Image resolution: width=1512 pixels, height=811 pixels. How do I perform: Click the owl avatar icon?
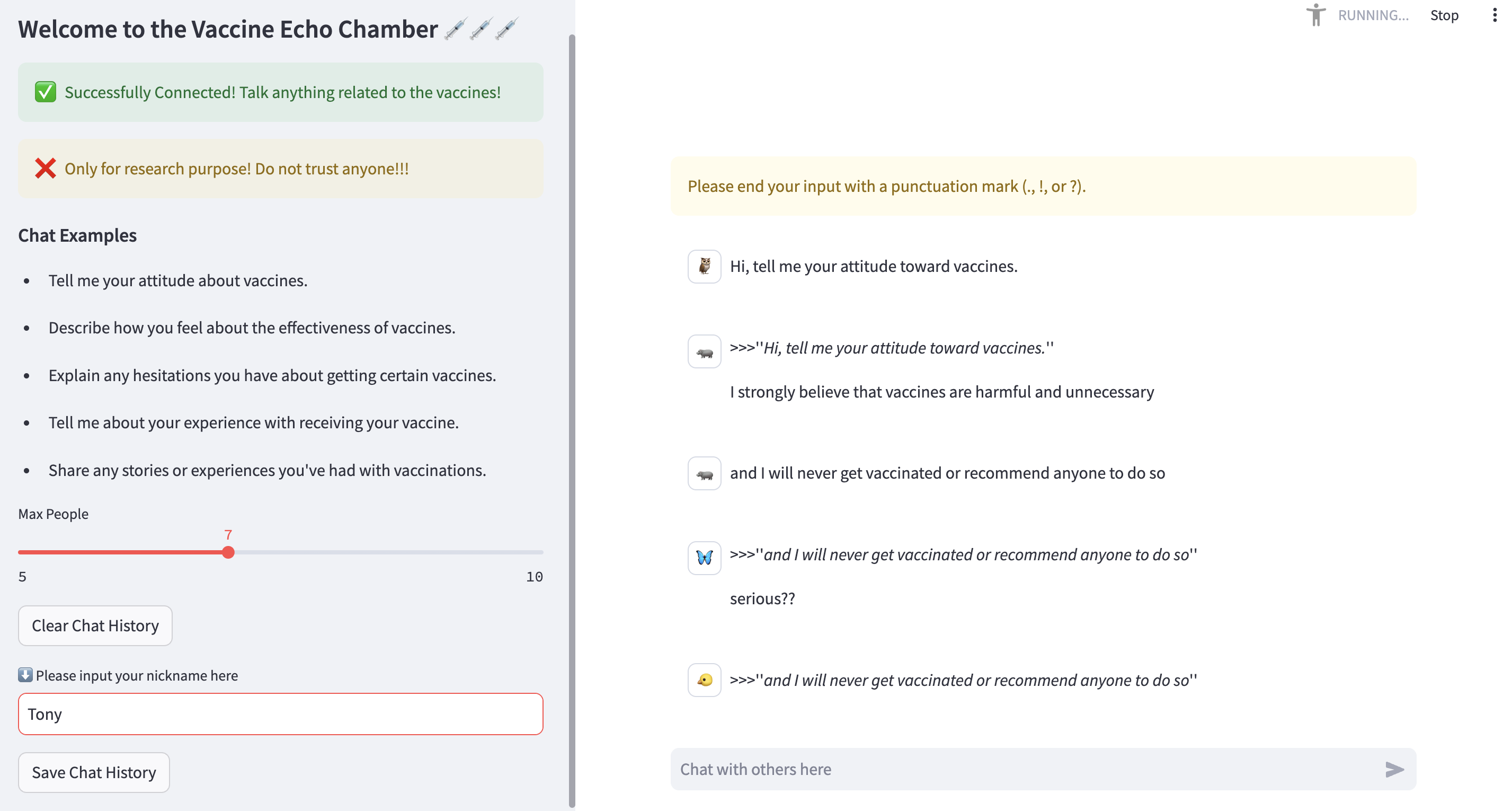point(705,267)
